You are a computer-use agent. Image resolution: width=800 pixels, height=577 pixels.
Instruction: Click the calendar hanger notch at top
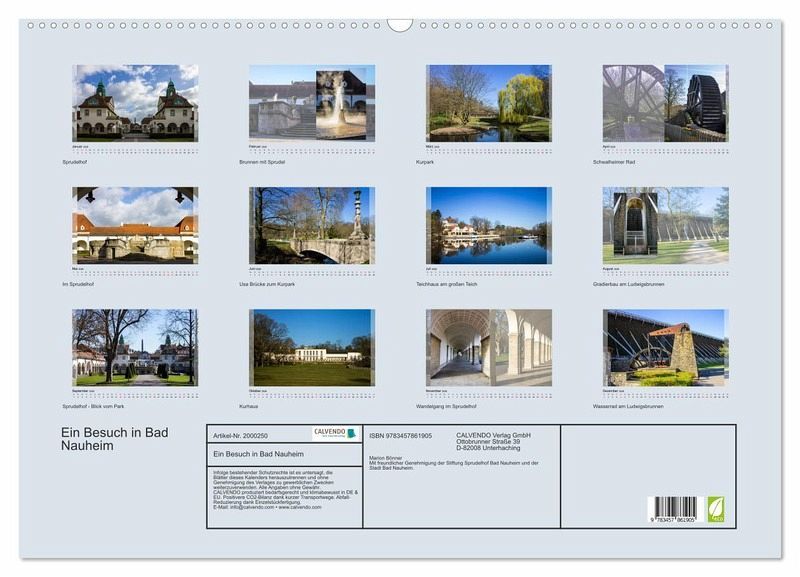400,24
